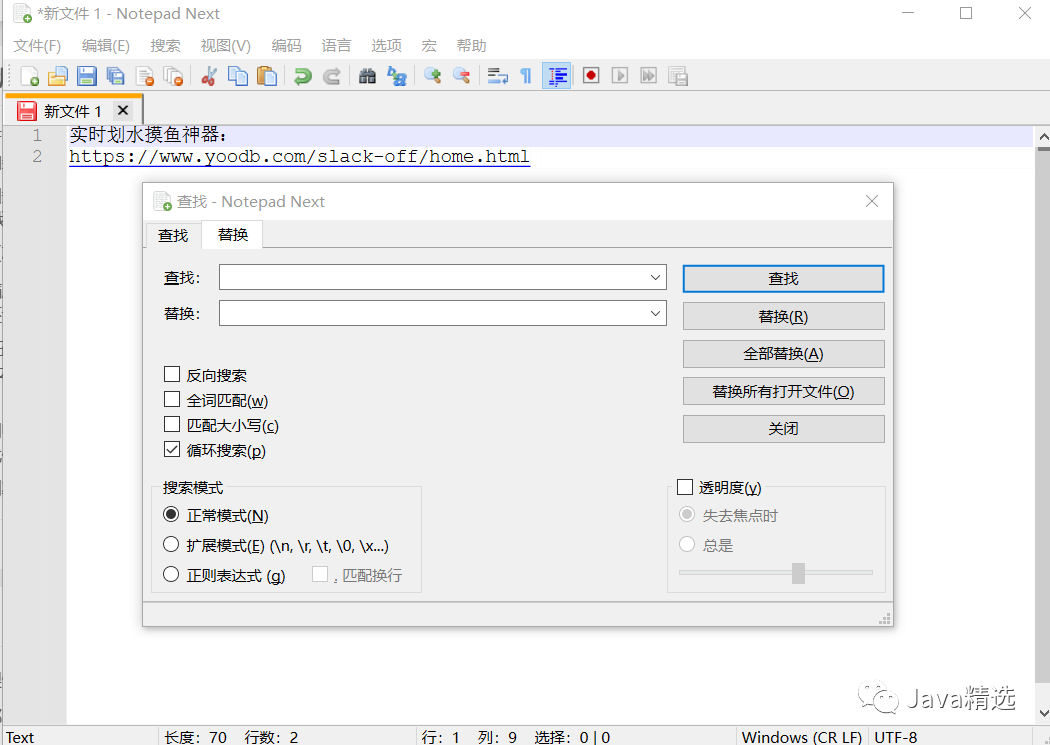Open the 文件(F) menu

click(x=37, y=46)
